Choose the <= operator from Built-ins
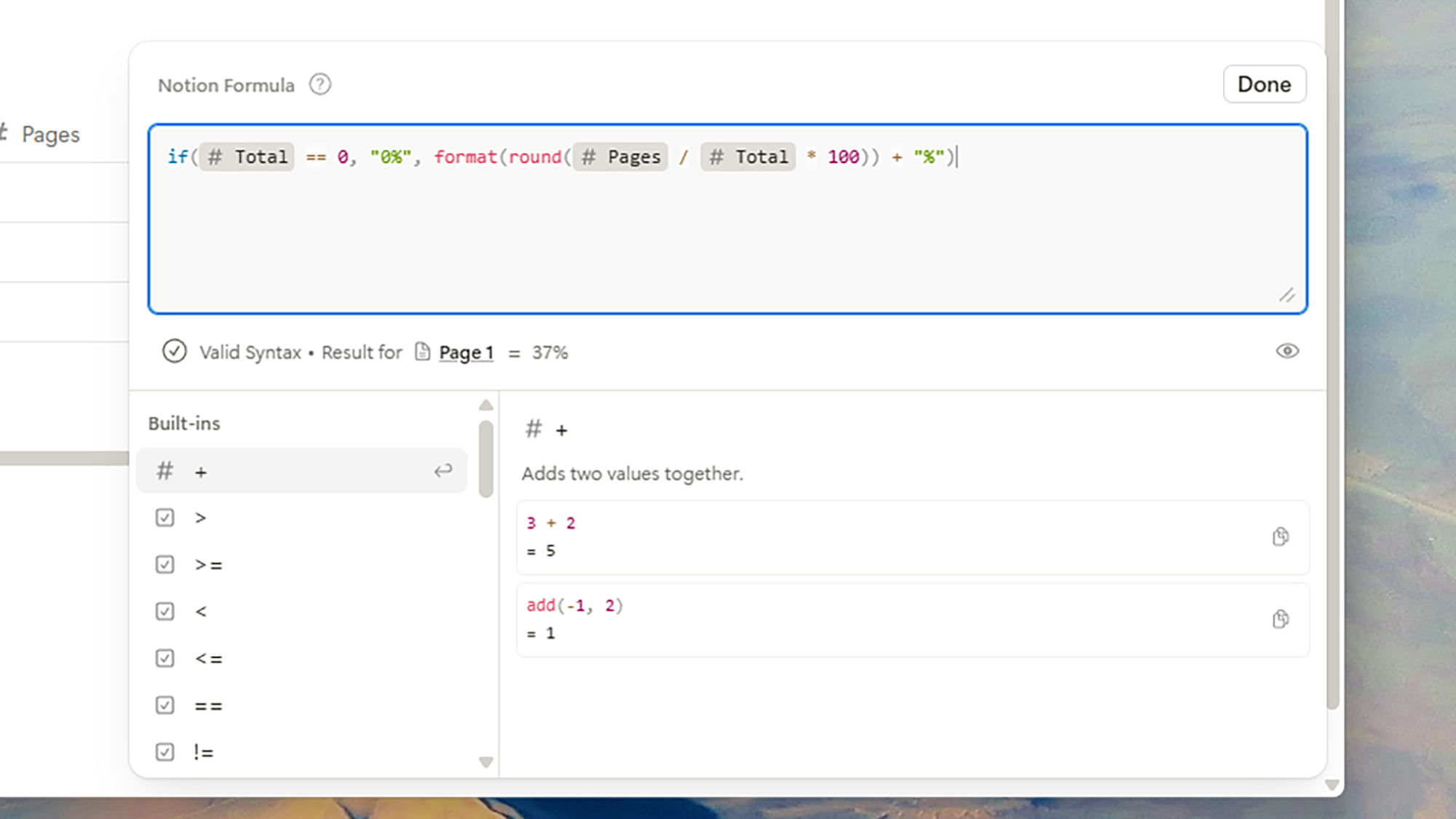Image resolution: width=1456 pixels, height=819 pixels. 208,659
